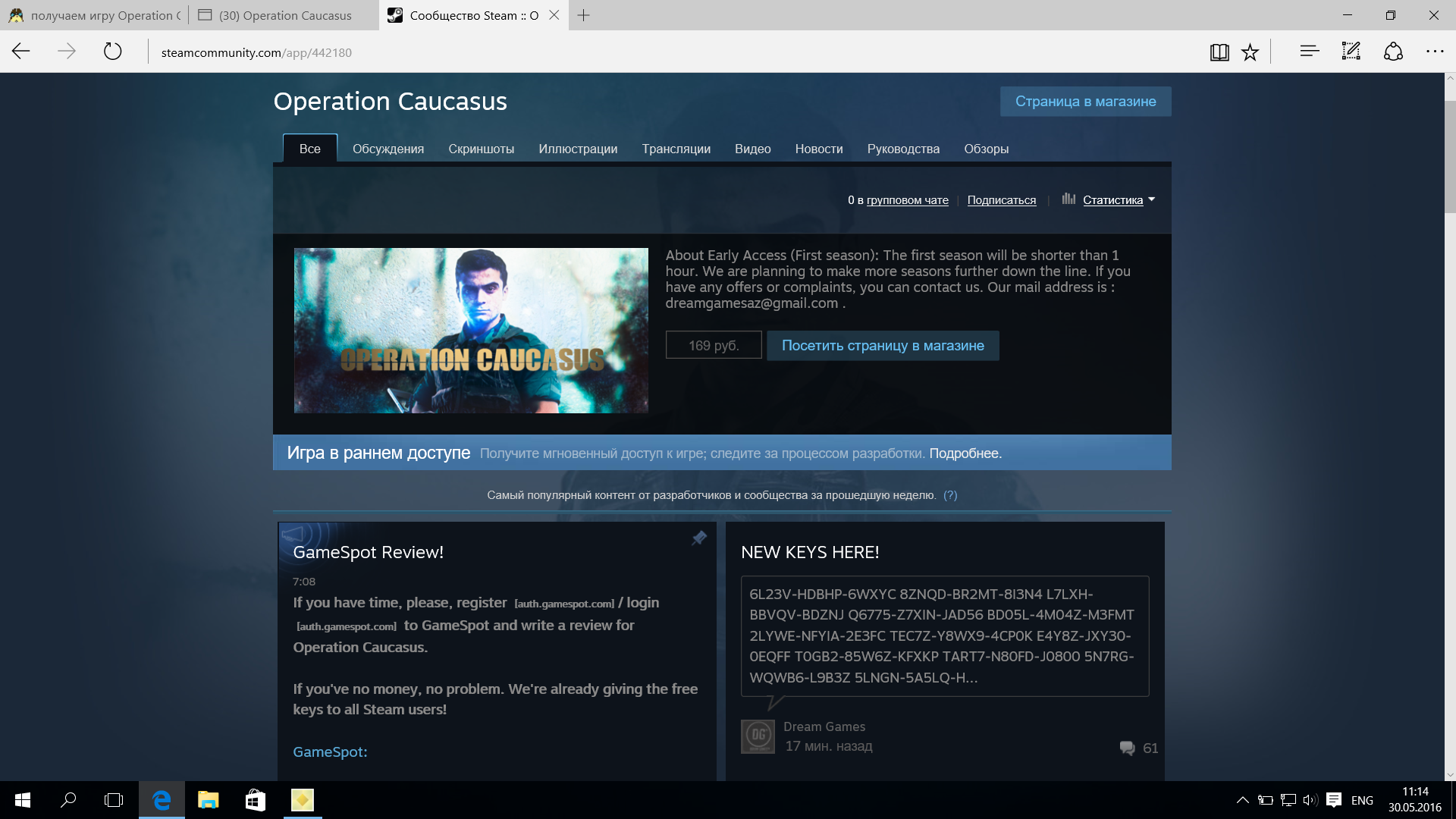Click the announcement megaphone icon

pos(293,534)
